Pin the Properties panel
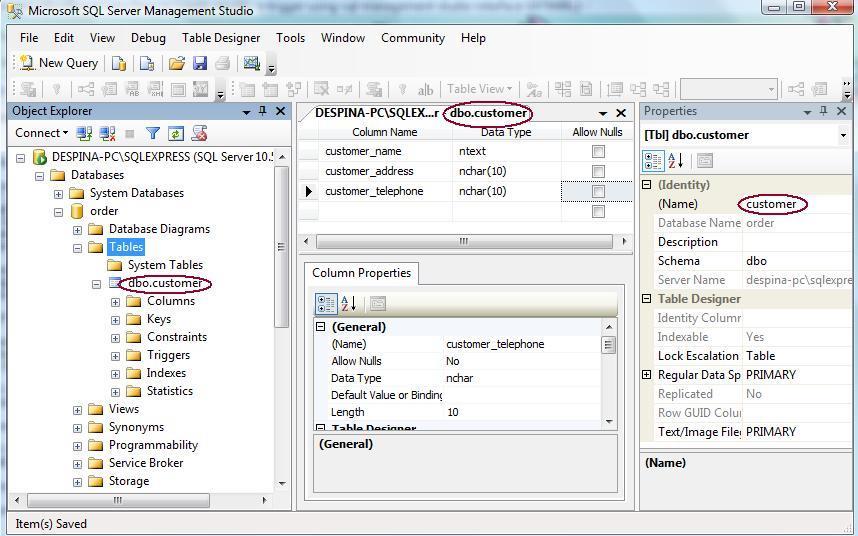The width and height of the screenshot is (858, 536). 824,111
